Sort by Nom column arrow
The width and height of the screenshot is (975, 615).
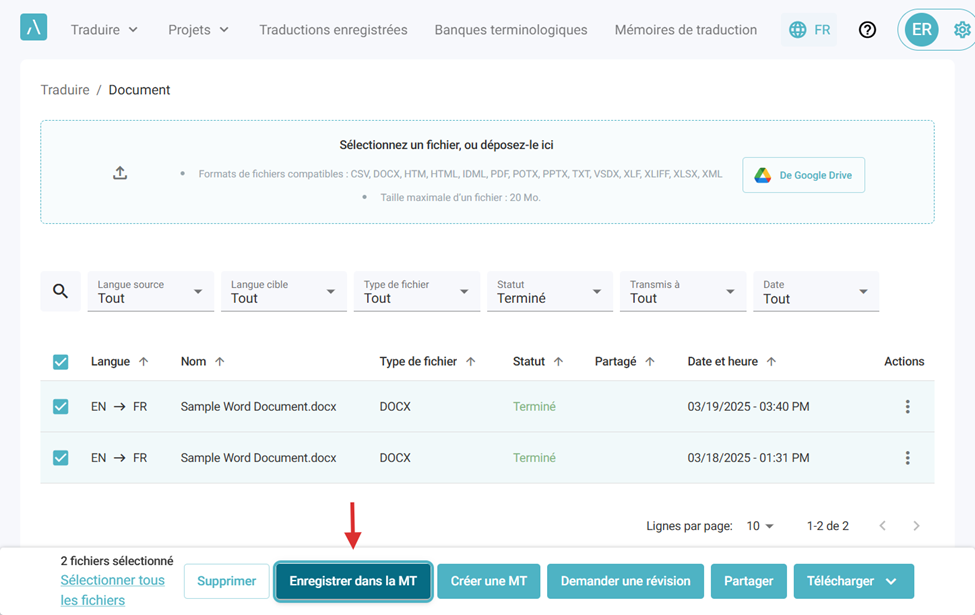[x=219, y=361]
